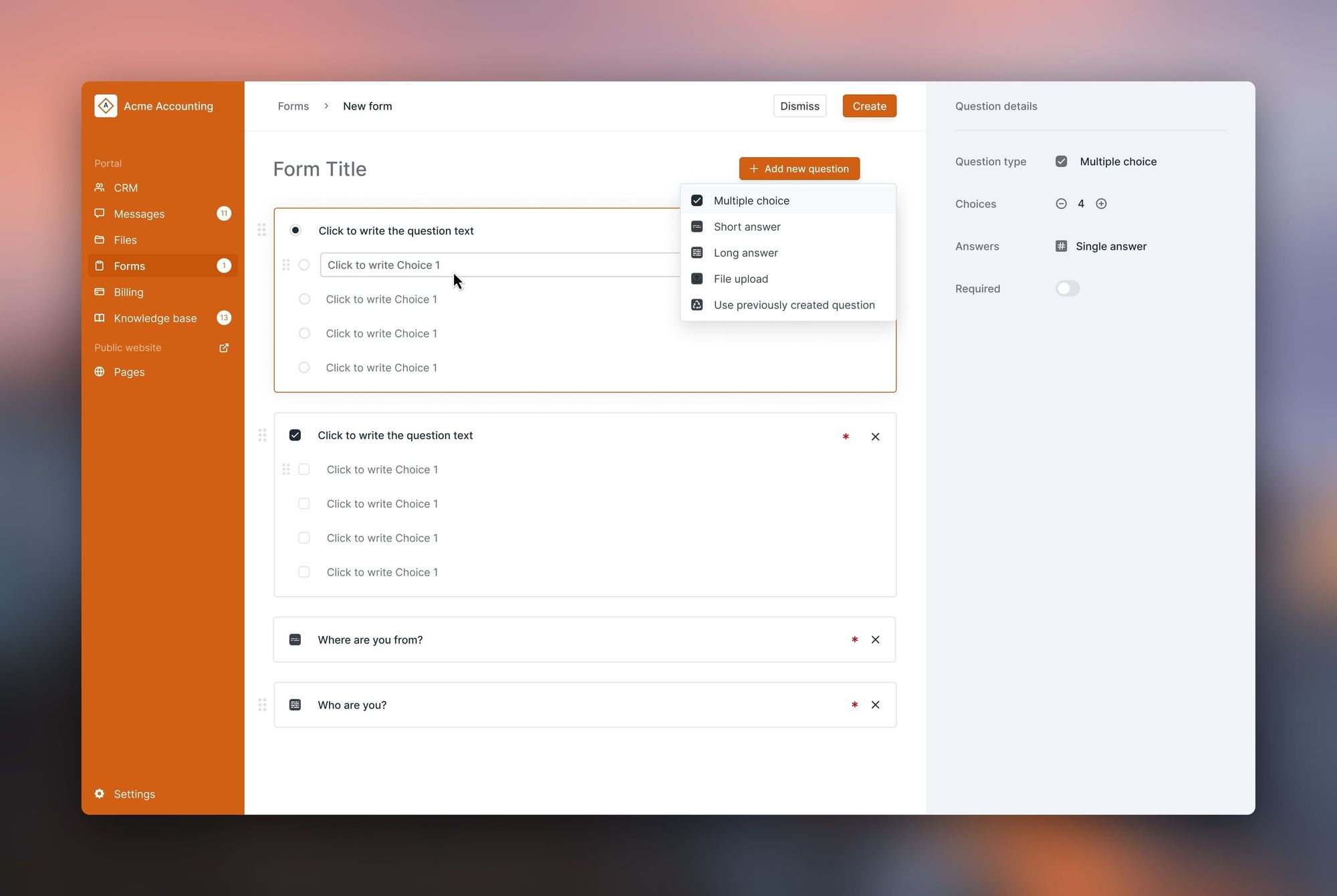Select 'File upload' in the dropdown menu
Image resolution: width=1337 pixels, height=896 pixels.
(x=741, y=279)
